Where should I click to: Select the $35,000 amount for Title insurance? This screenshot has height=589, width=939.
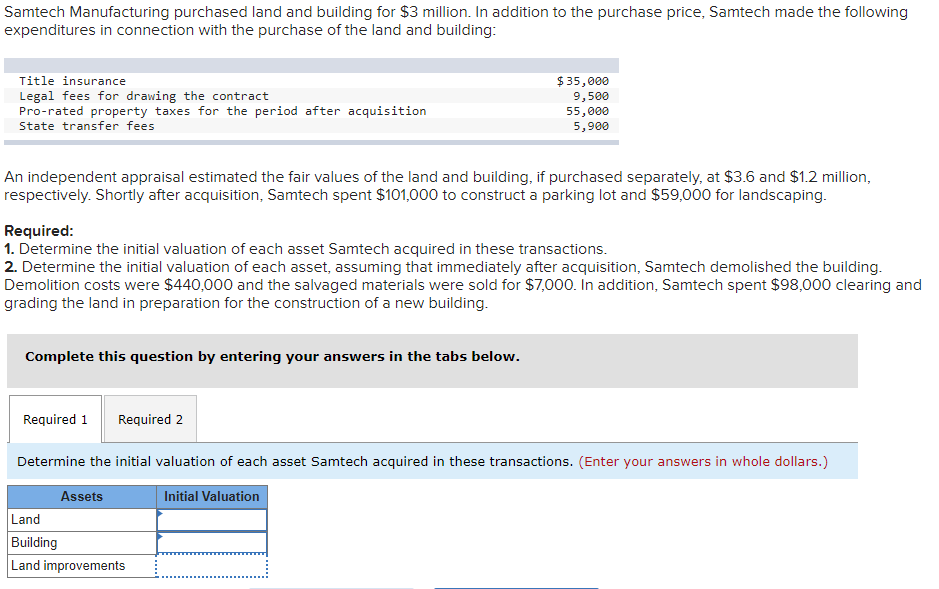pyautogui.click(x=582, y=81)
